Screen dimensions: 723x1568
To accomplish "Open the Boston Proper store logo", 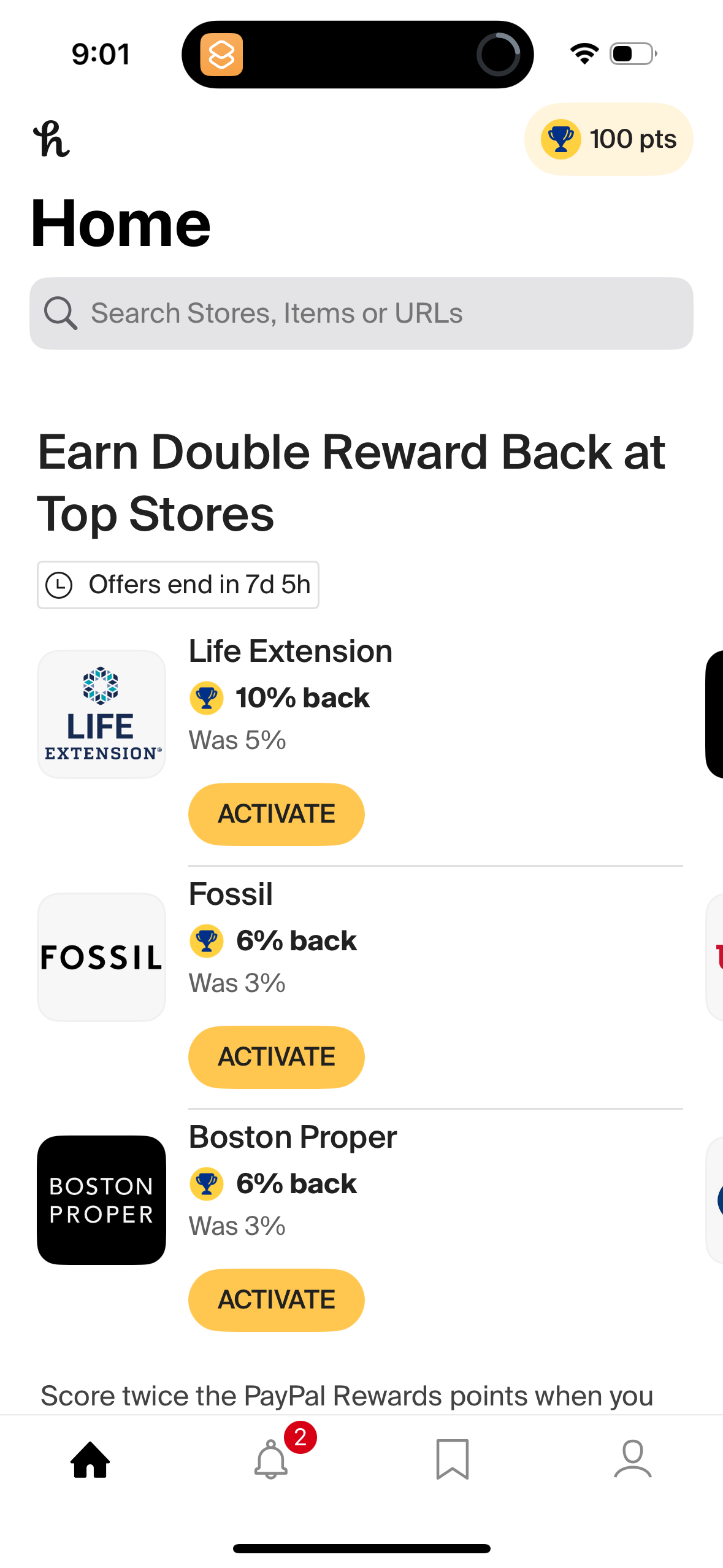I will 102,1200.
